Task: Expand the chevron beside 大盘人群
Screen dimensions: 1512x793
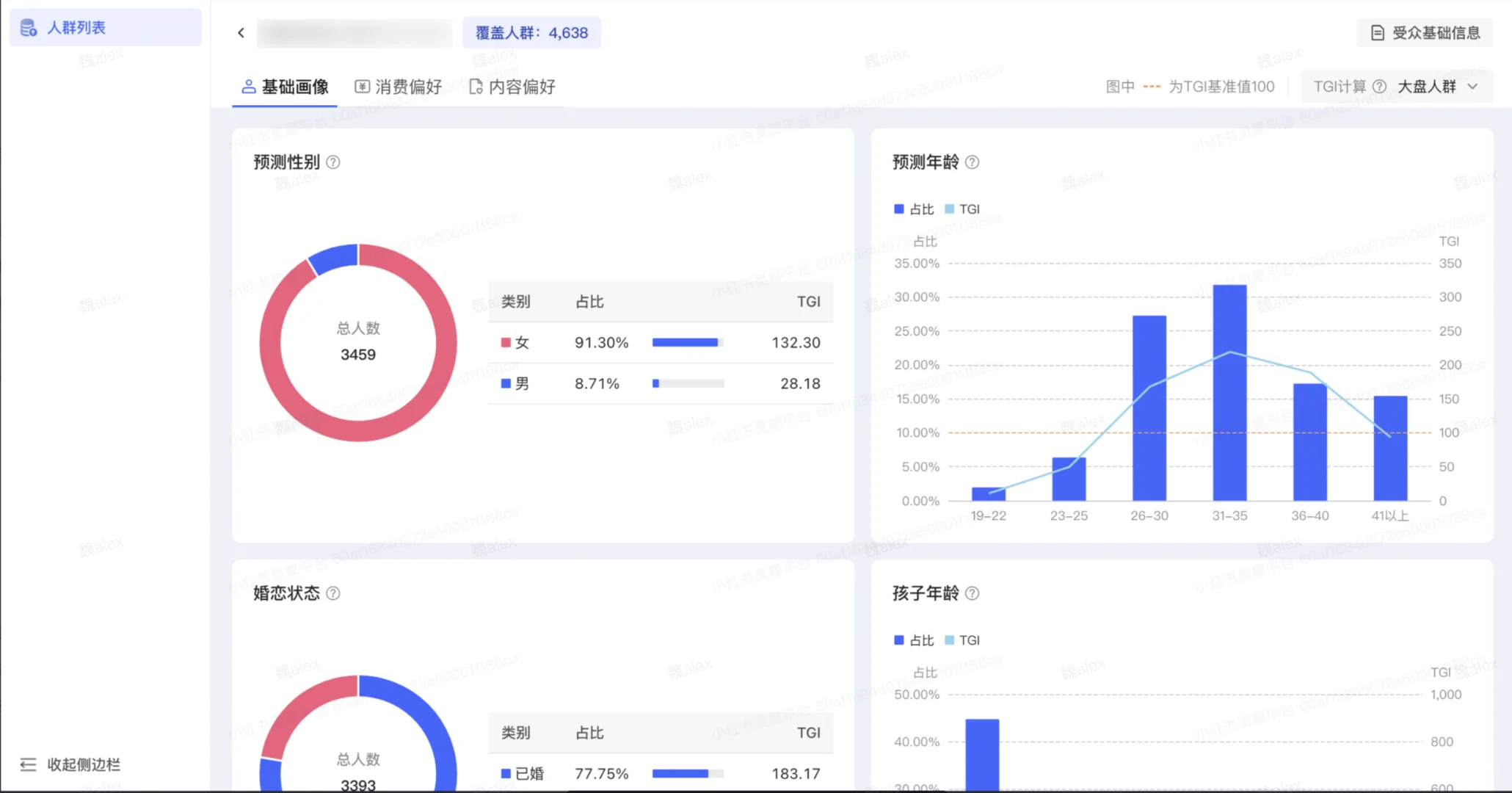Action: (x=1472, y=87)
